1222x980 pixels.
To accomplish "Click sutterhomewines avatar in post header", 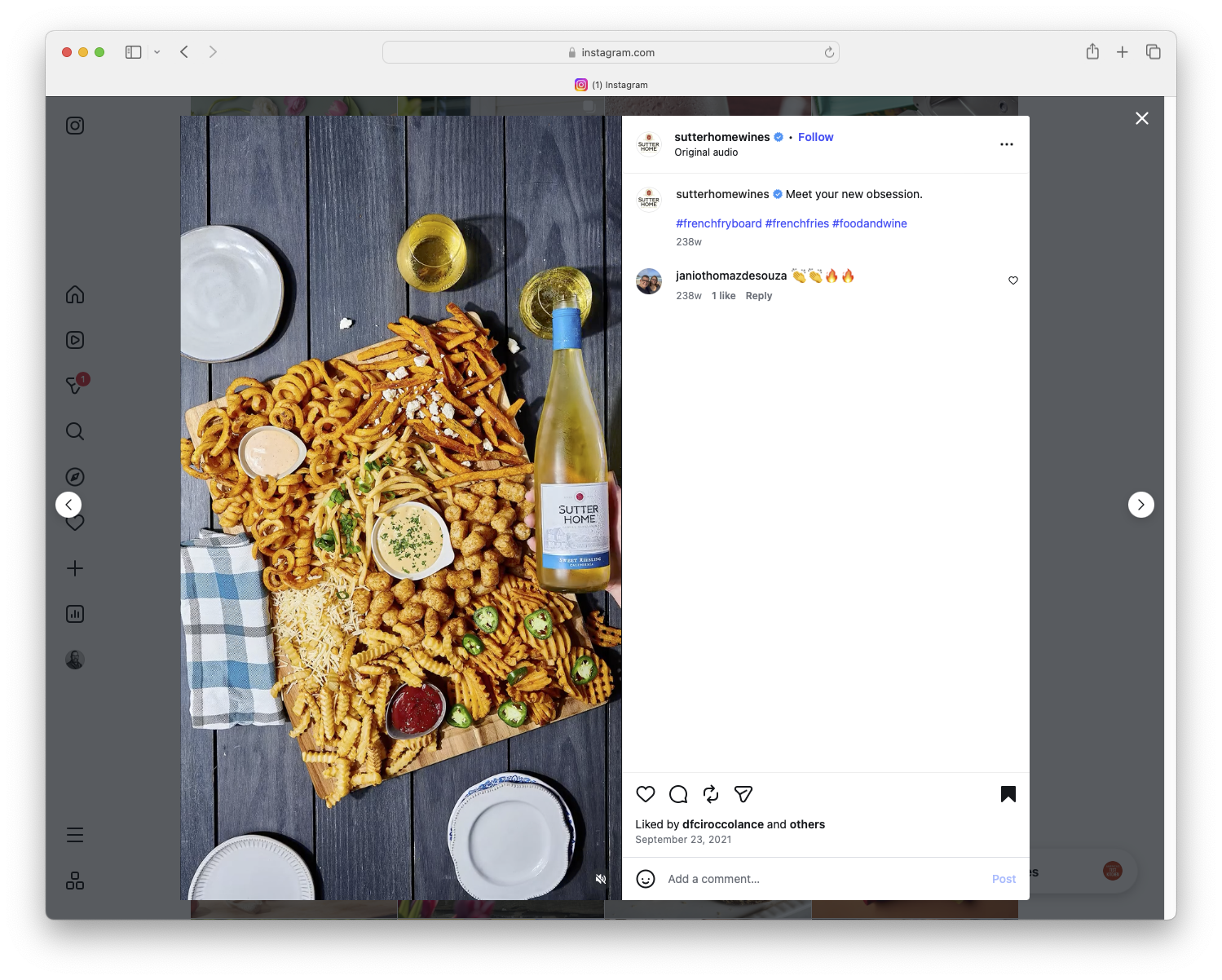I will [x=649, y=144].
